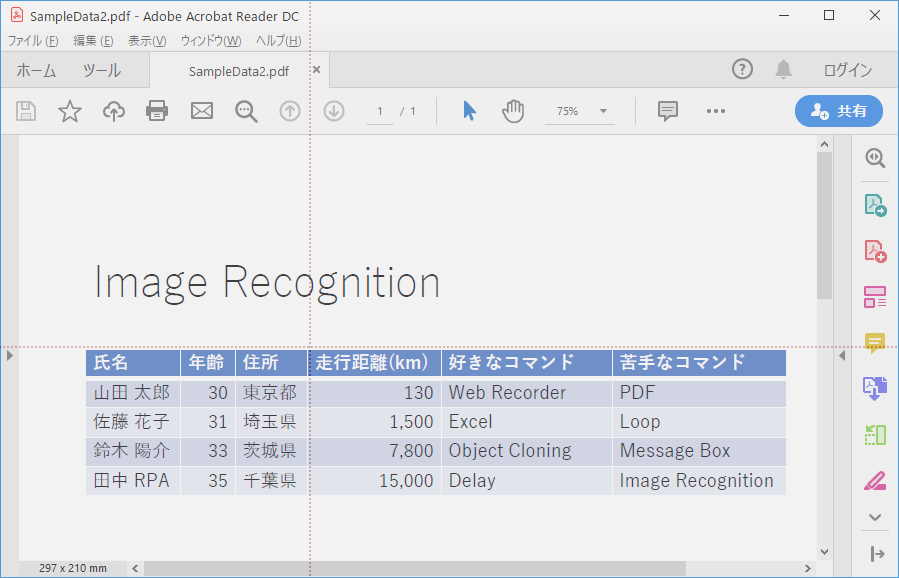Image resolution: width=899 pixels, height=578 pixels.
Task: Click the 山田 太郎 name cell
Action: [x=132, y=392]
